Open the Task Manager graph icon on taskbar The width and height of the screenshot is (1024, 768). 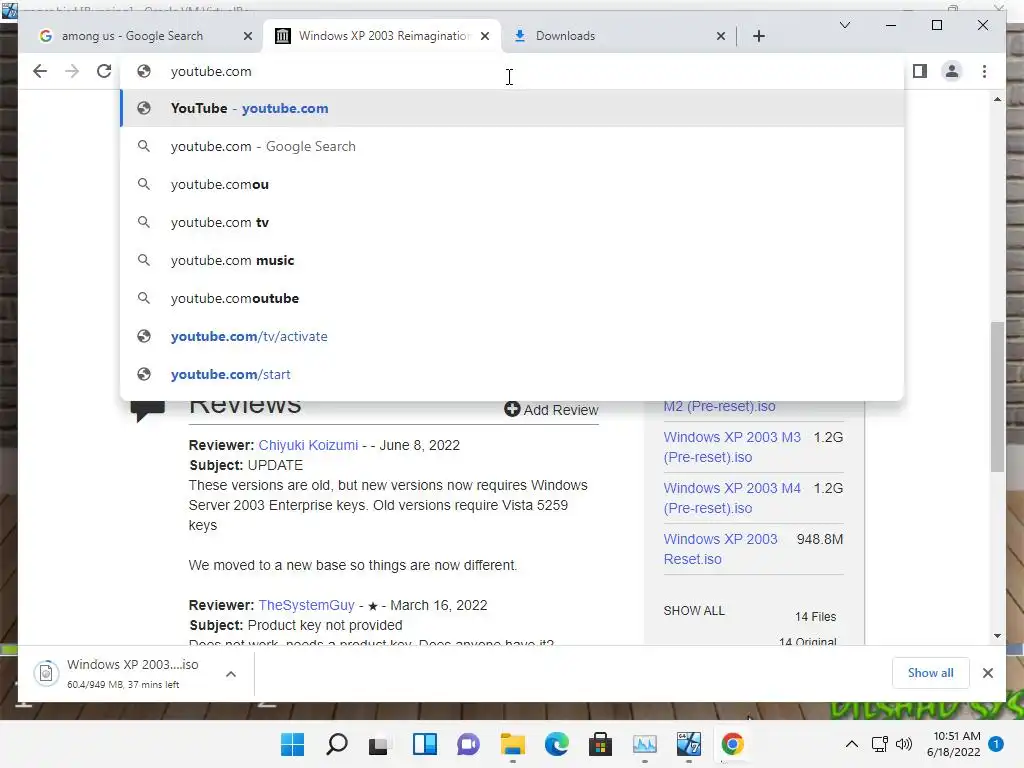tap(645, 744)
